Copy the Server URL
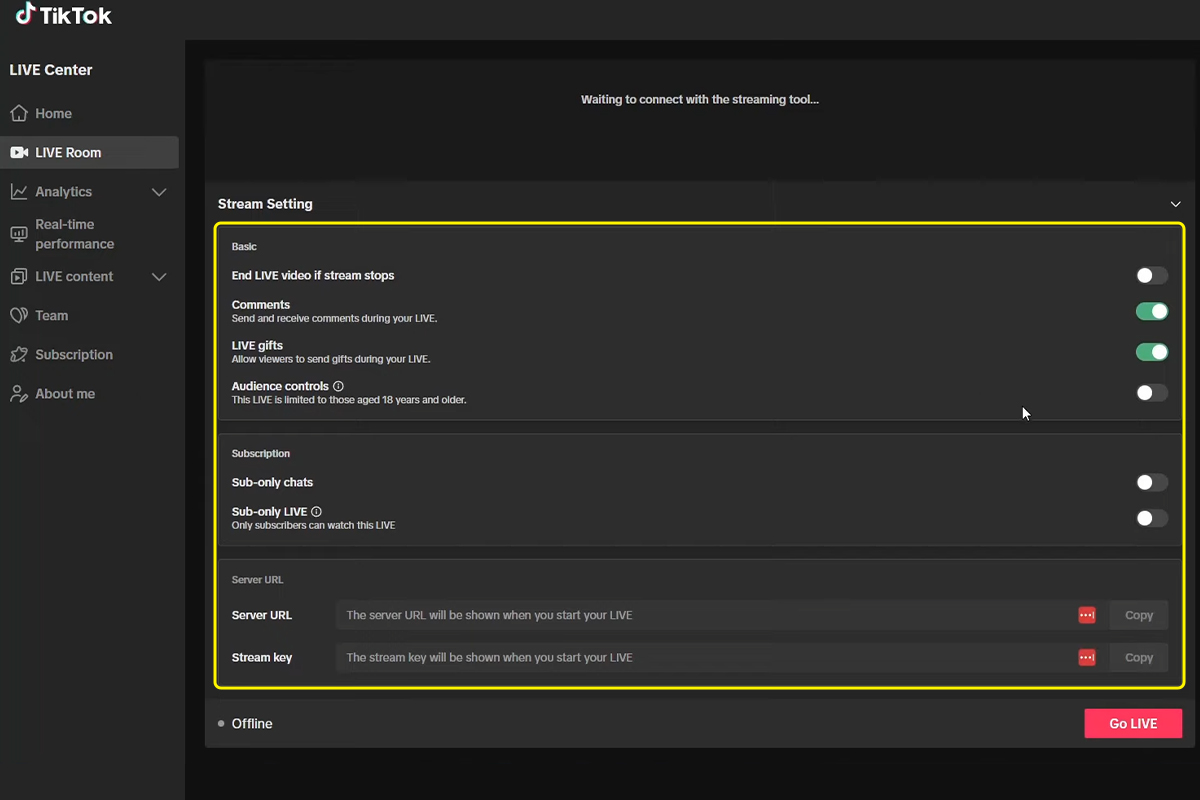 1139,616
